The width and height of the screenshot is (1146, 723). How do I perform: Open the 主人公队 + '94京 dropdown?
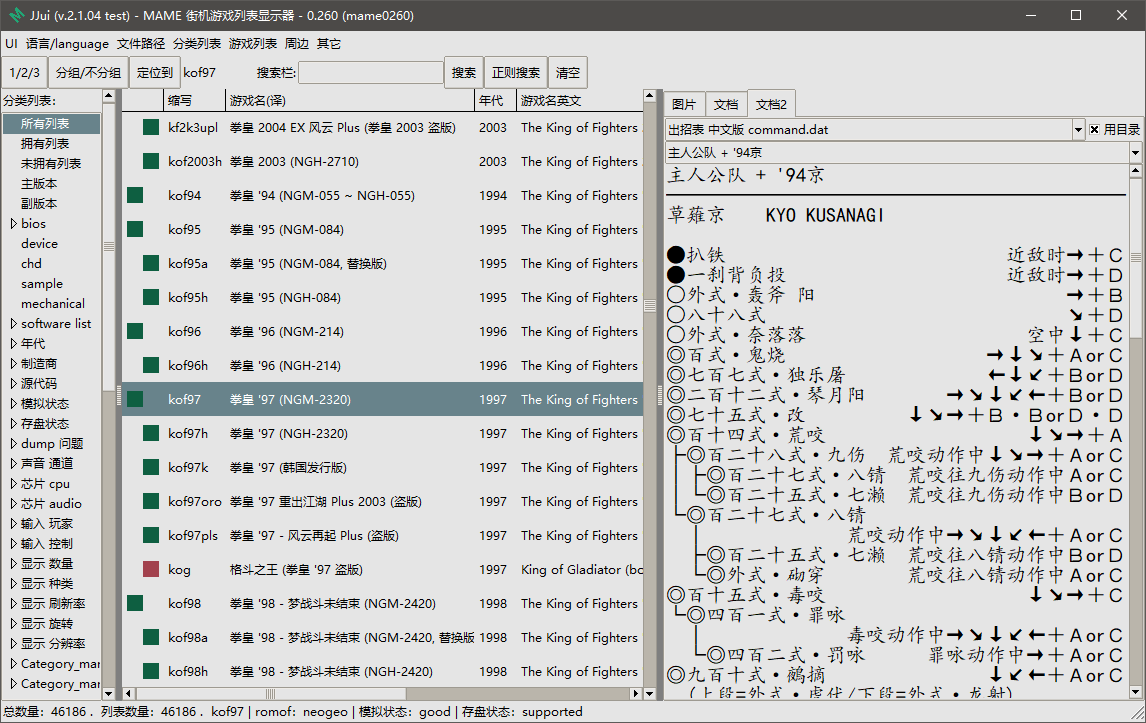pos(1135,153)
